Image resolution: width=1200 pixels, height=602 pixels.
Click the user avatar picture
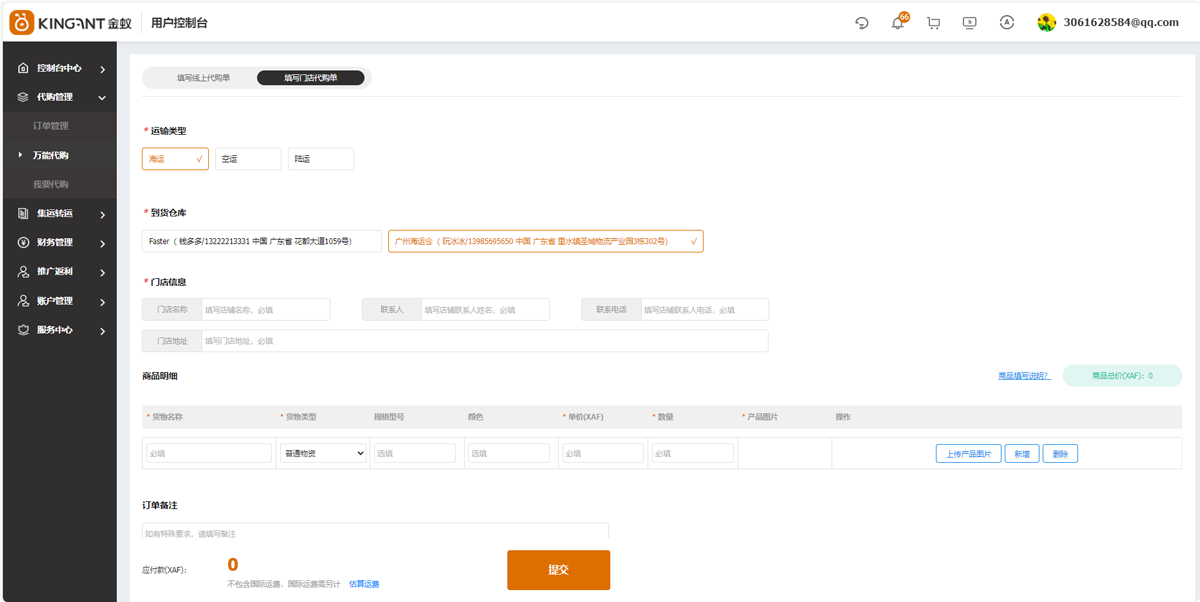(x=1046, y=23)
